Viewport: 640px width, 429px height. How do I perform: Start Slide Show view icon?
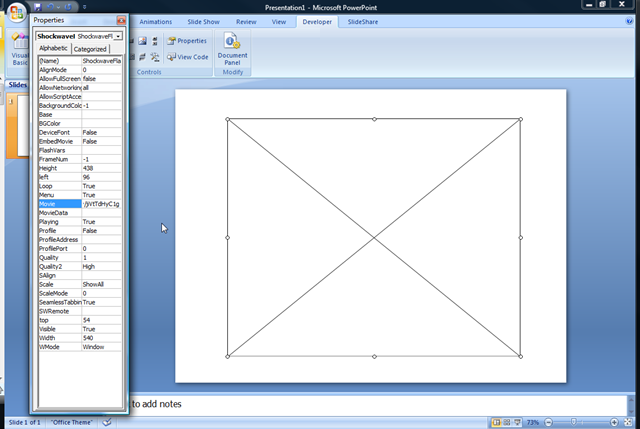(517, 422)
